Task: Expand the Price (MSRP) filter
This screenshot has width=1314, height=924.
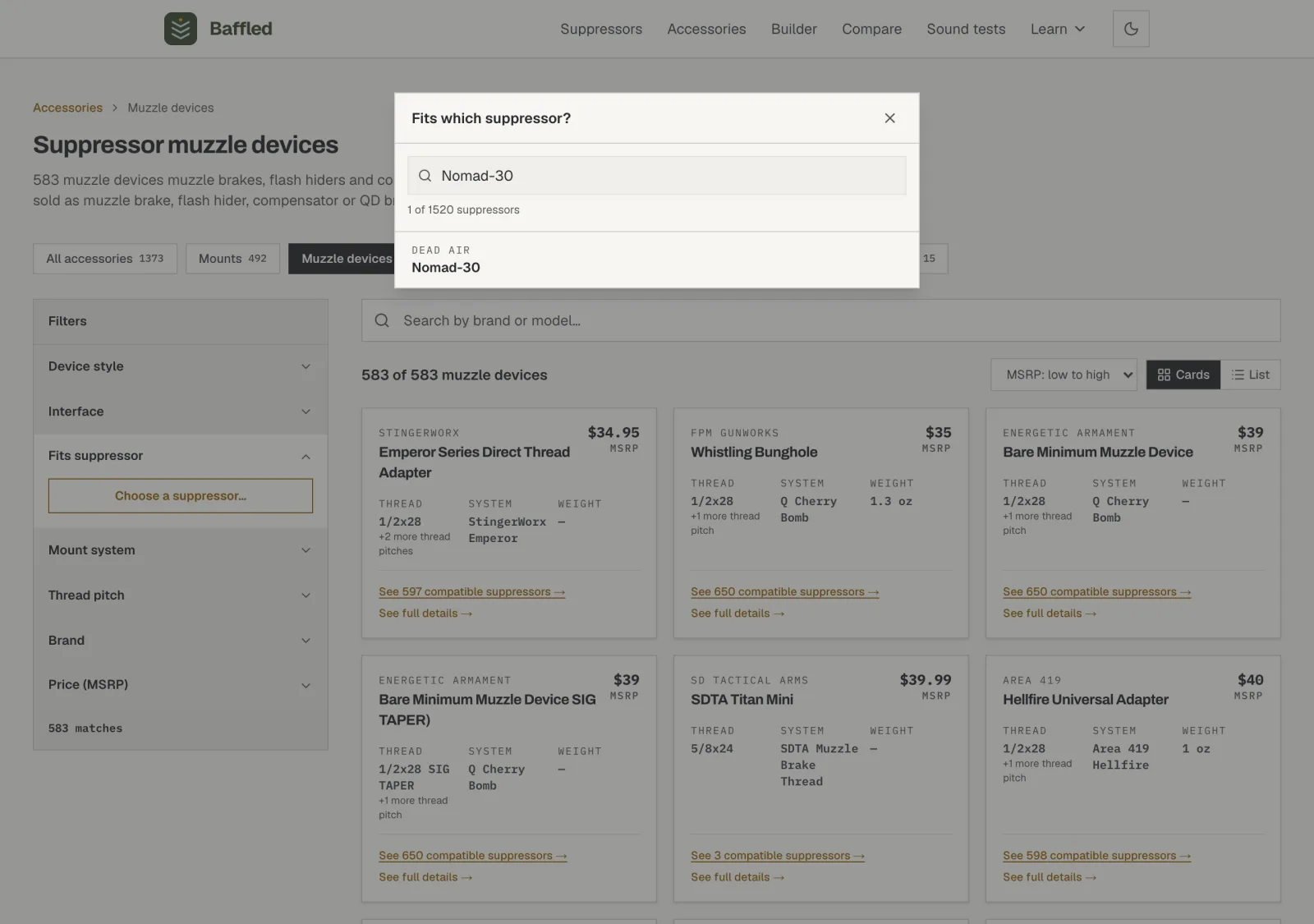Action: (x=181, y=685)
